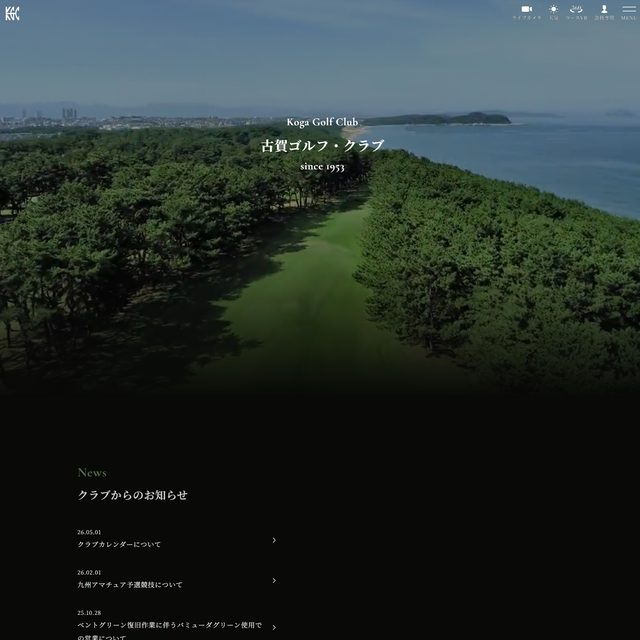Screen dimensions: 640x640
Task: Click the date 25.10.28
Action: (x=89, y=613)
